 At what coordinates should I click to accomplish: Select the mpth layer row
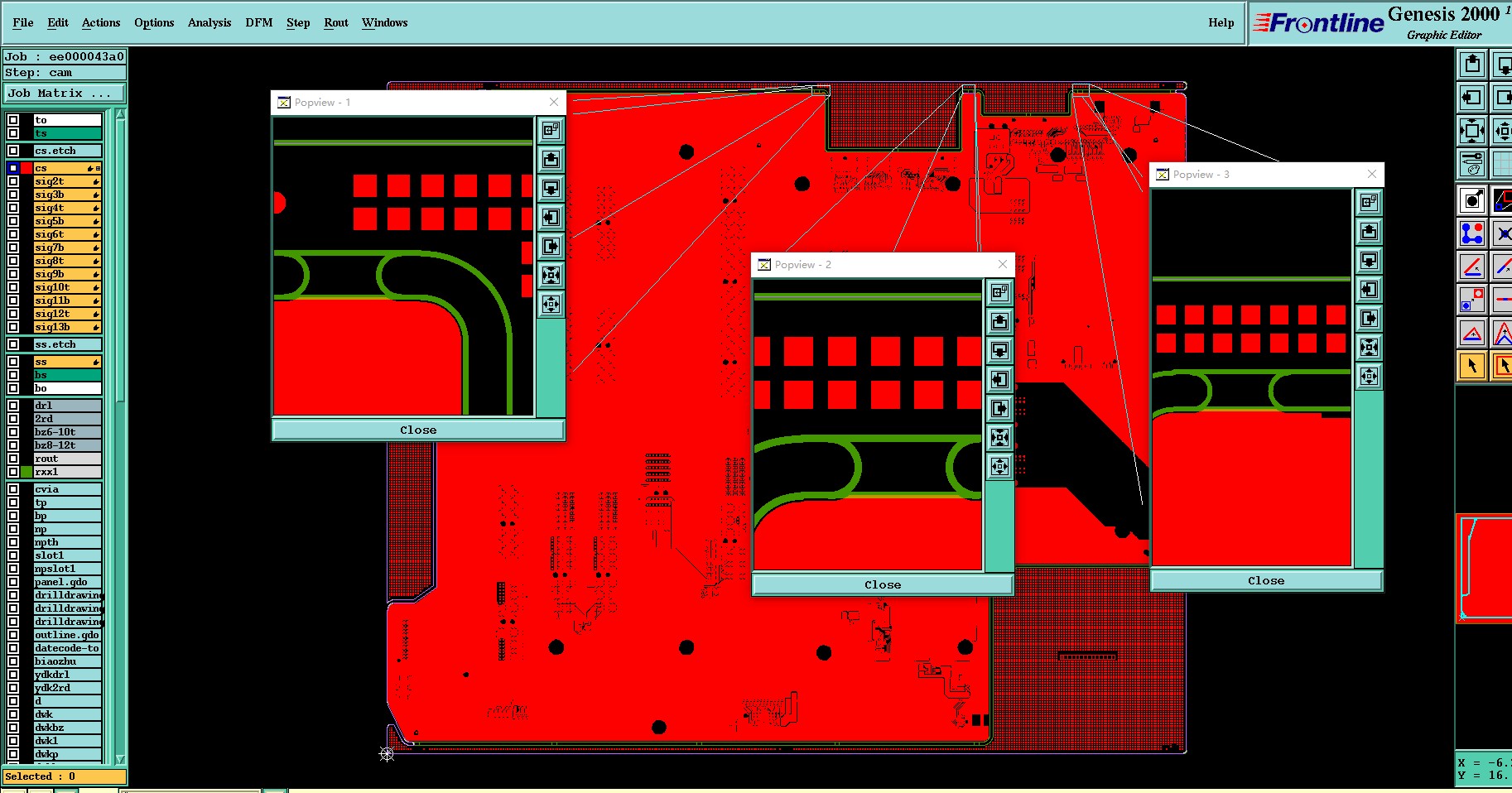click(x=67, y=542)
